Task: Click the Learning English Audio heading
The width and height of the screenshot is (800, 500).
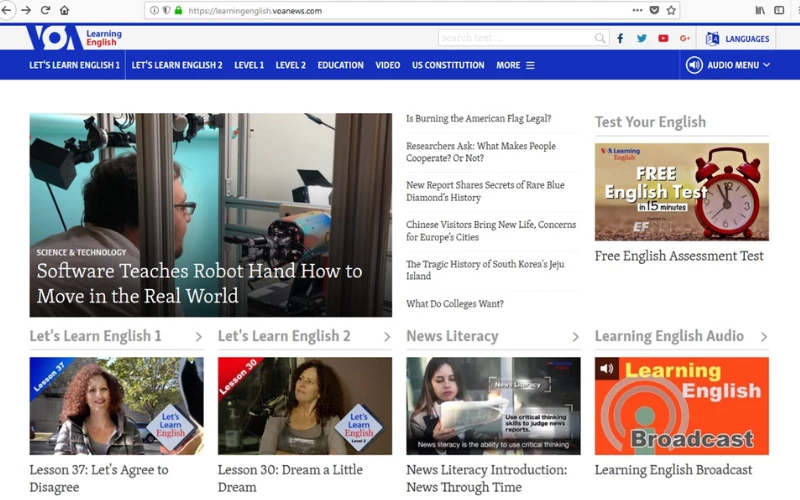Action: [669, 336]
